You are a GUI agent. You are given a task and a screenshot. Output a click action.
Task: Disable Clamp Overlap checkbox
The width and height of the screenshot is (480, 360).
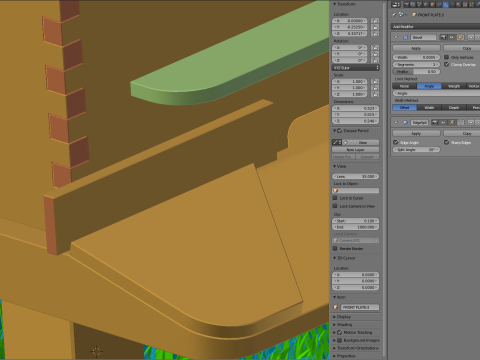[446, 64]
